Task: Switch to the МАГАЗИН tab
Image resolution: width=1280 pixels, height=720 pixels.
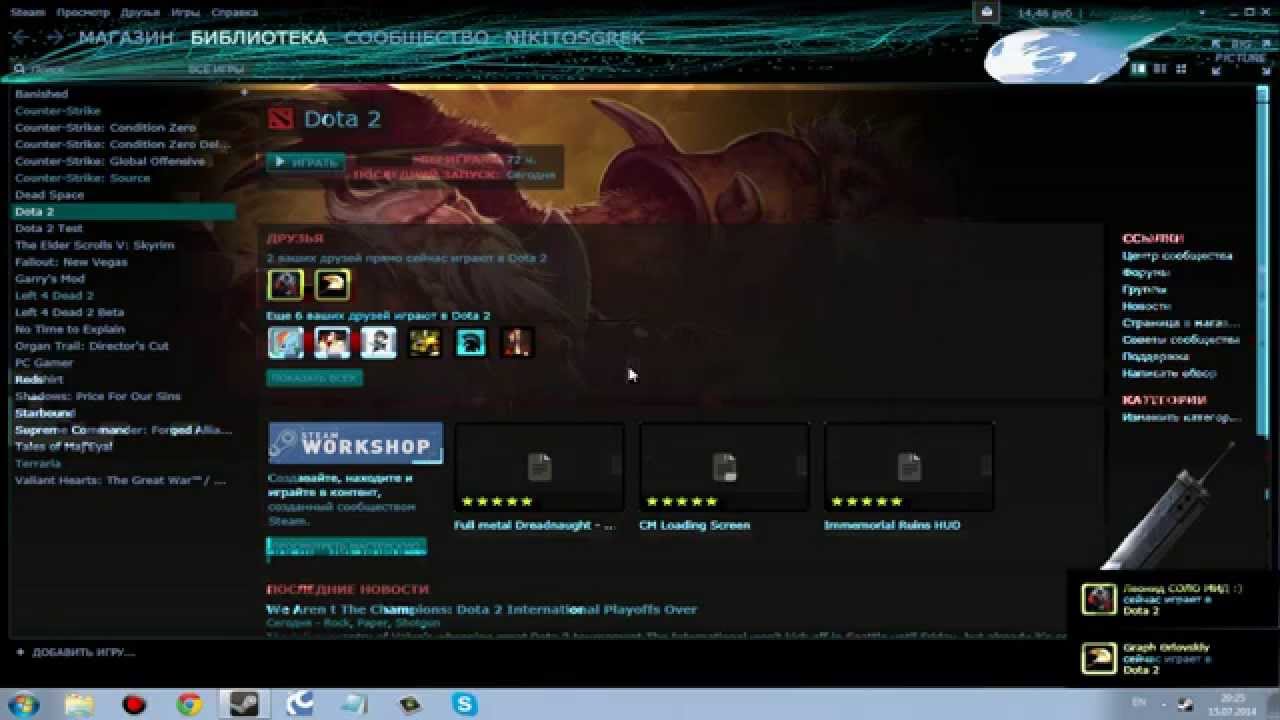Action: point(127,38)
